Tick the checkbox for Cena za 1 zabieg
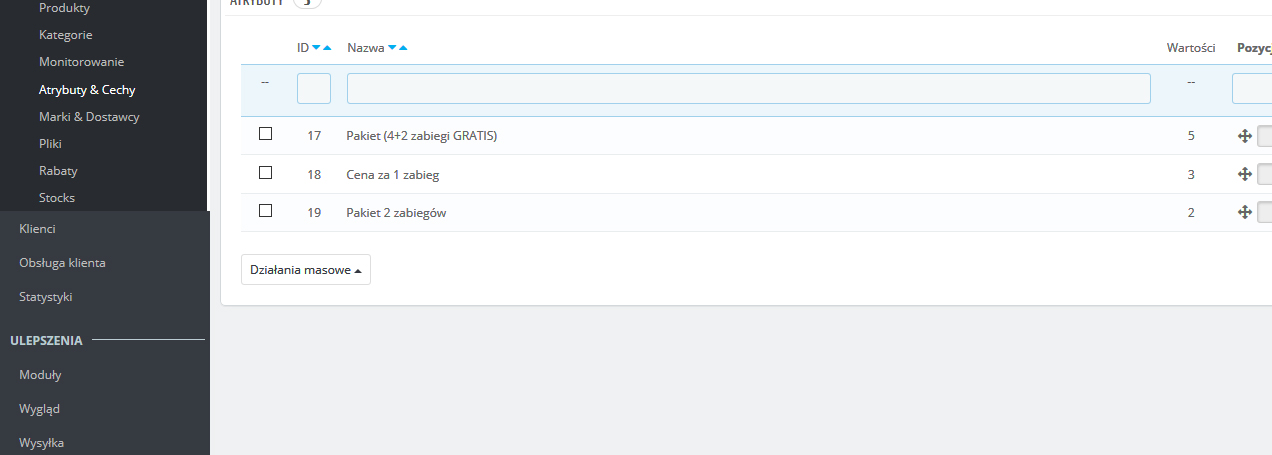Image resolution: width=1272 pixels, height=455 pixels. coord(265,173)
